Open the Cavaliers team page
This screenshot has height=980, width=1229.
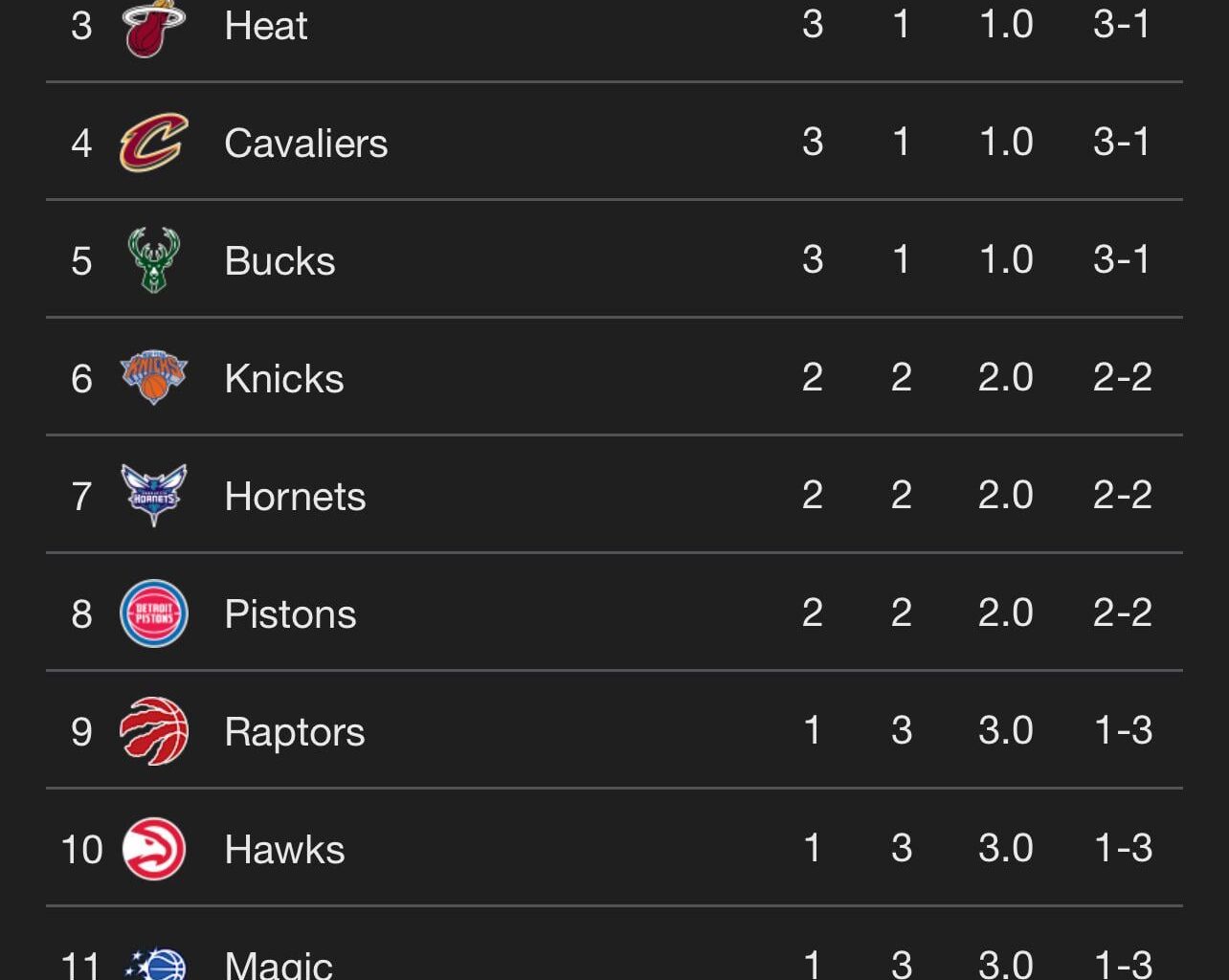tap(305, 142)
